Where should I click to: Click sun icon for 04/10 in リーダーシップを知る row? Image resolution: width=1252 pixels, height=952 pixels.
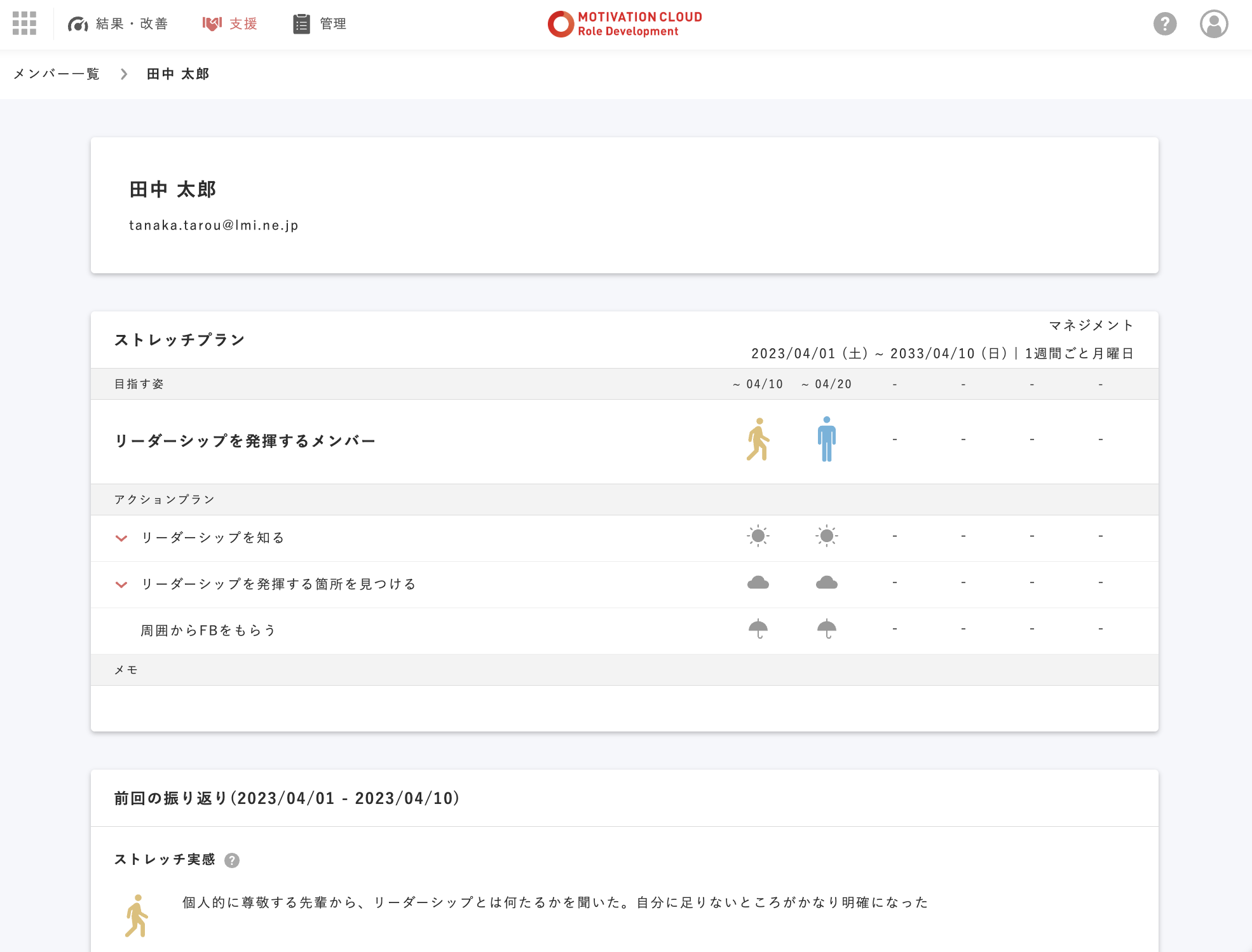[758, 536]
